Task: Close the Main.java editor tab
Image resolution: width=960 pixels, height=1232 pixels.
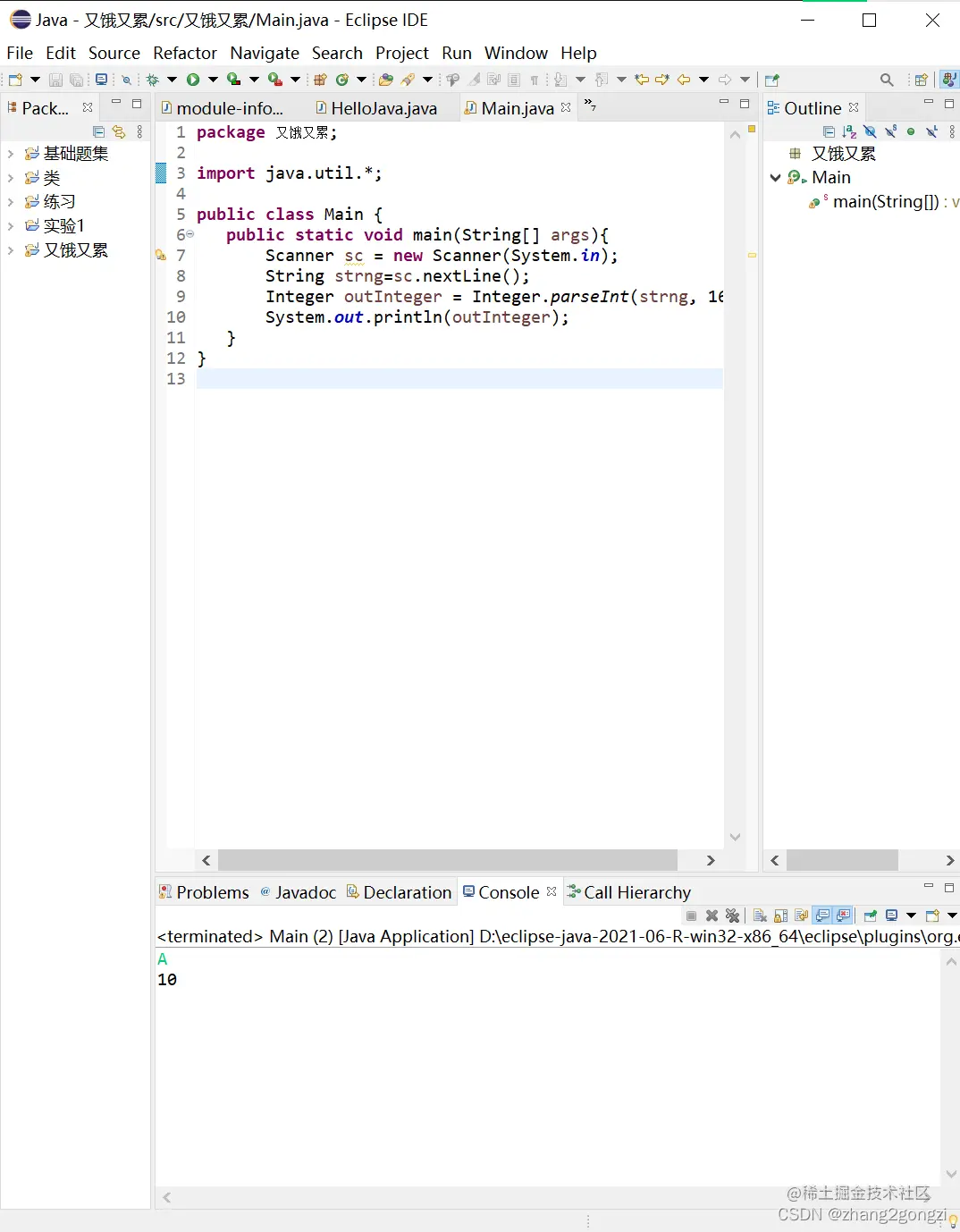Action: tap(566, 107)
